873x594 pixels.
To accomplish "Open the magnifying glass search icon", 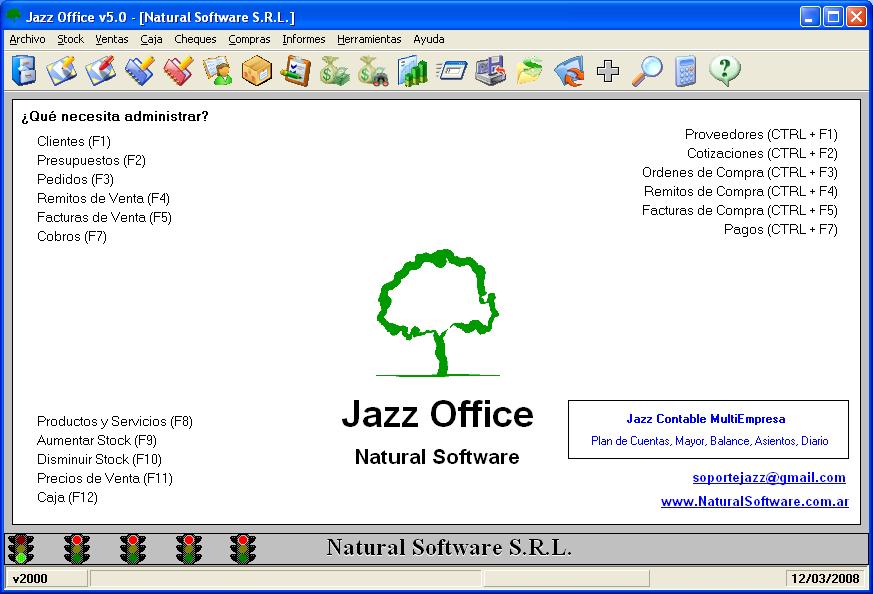I will (647, 71).
